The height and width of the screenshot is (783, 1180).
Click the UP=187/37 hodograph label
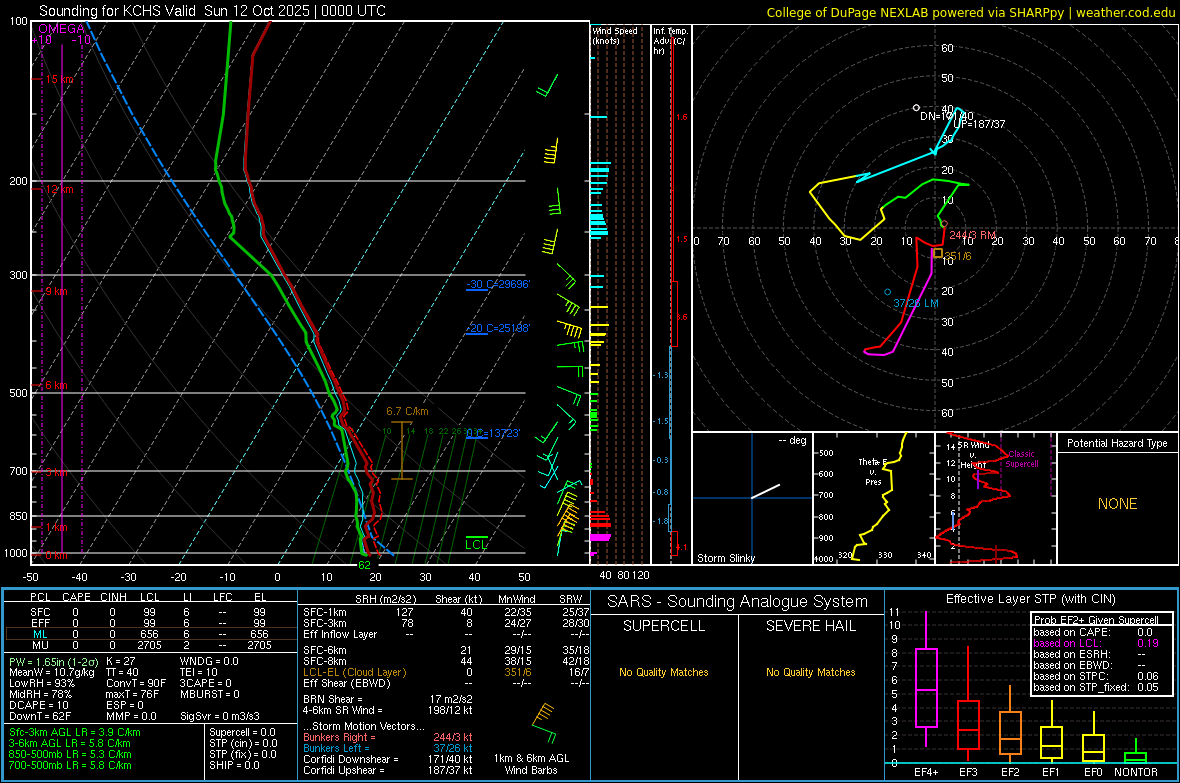click(979, 124)
